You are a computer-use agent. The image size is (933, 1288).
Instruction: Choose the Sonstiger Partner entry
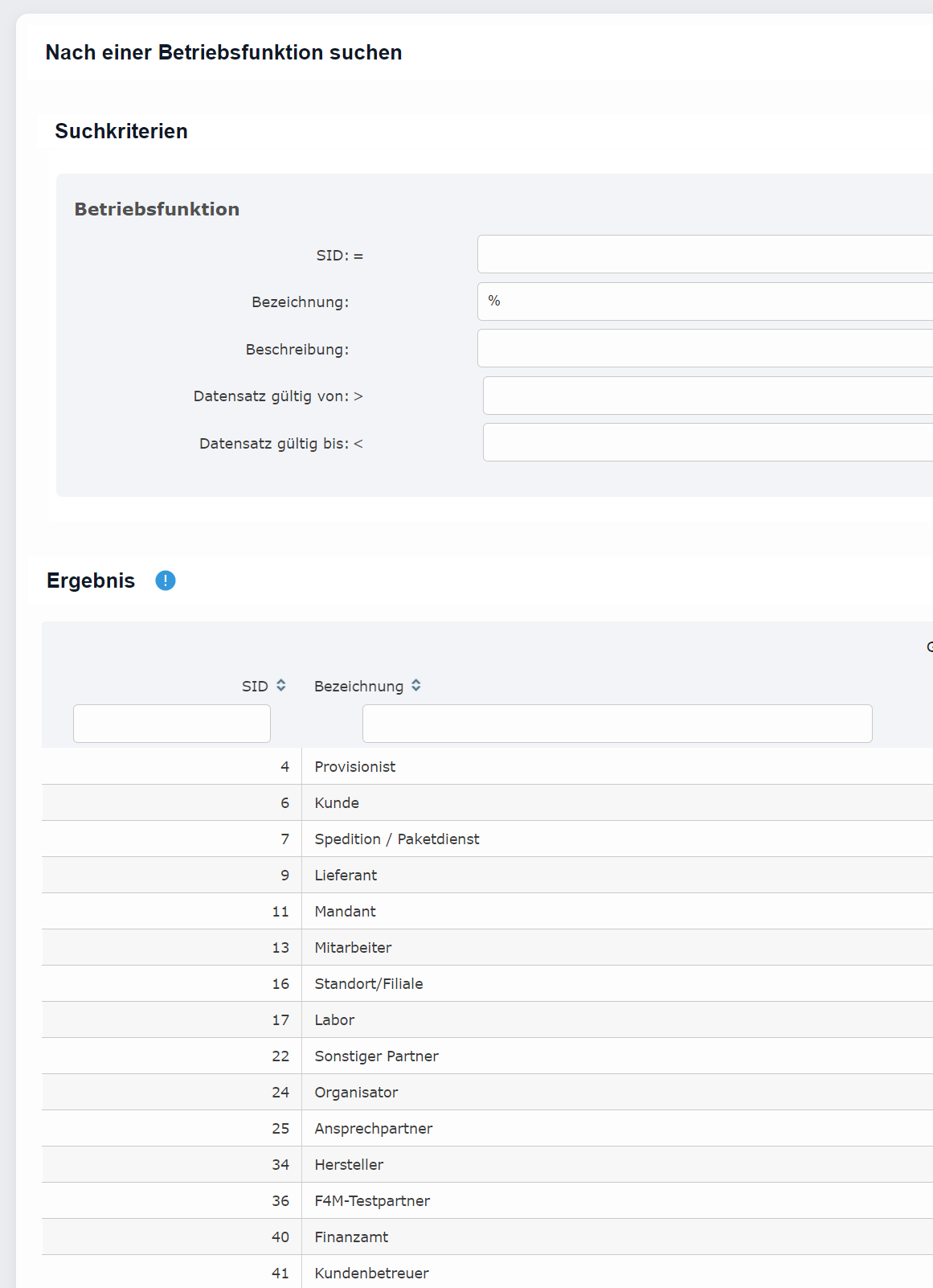point(376,1056)
